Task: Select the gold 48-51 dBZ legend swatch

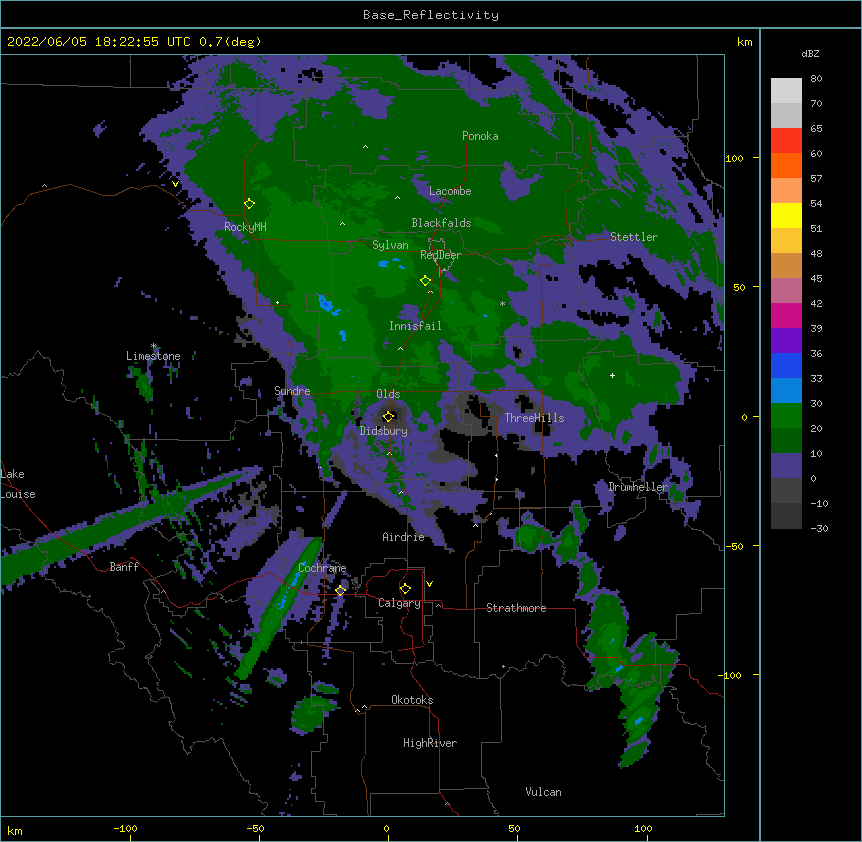Action: [x=786, y=241]
